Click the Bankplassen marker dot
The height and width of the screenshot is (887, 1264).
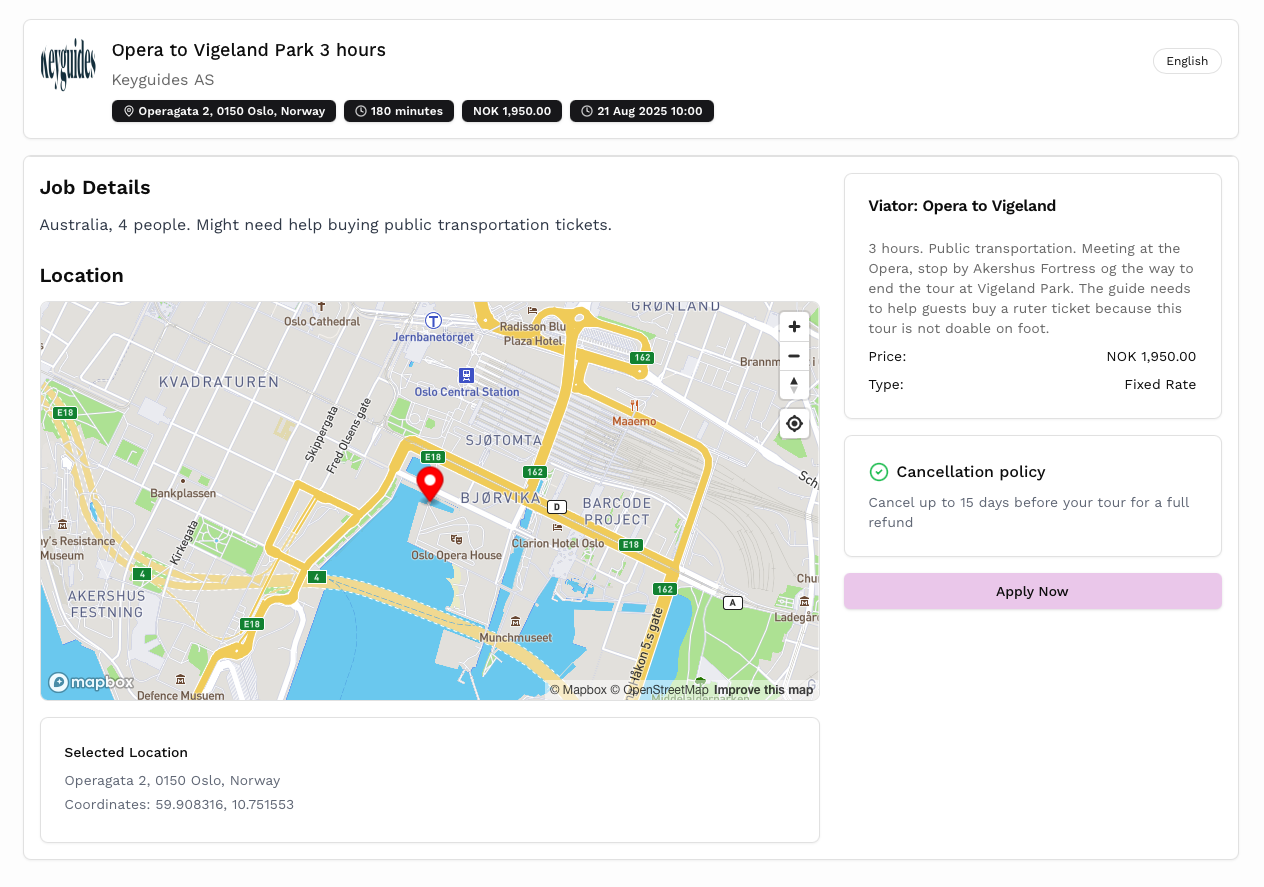tap(182, 480)
